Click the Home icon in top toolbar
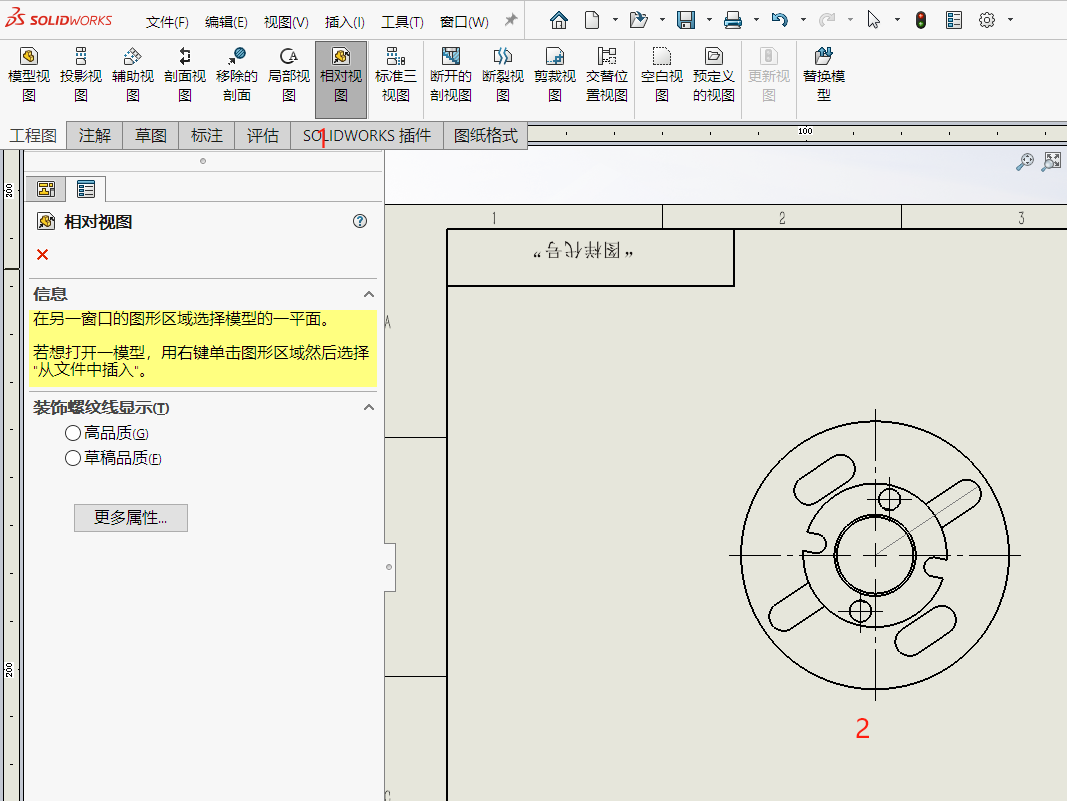The height and width of the screenshot is (801, 1067). 559,20
